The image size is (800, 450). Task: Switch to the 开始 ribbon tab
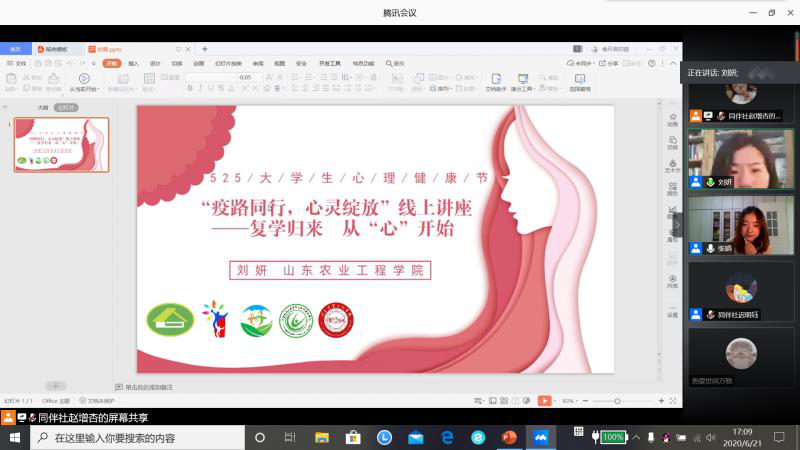click(111, 63)
